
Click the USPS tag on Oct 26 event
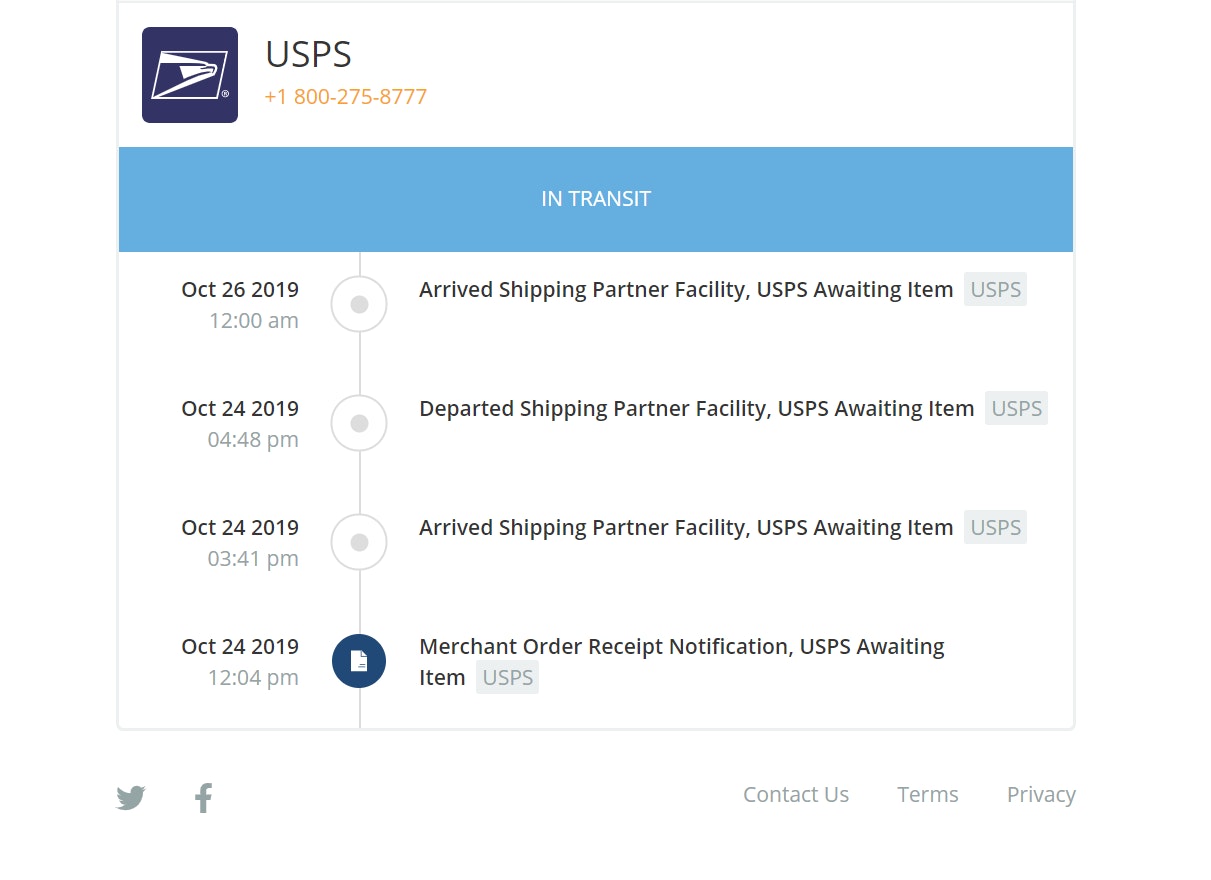coord(995,290)
